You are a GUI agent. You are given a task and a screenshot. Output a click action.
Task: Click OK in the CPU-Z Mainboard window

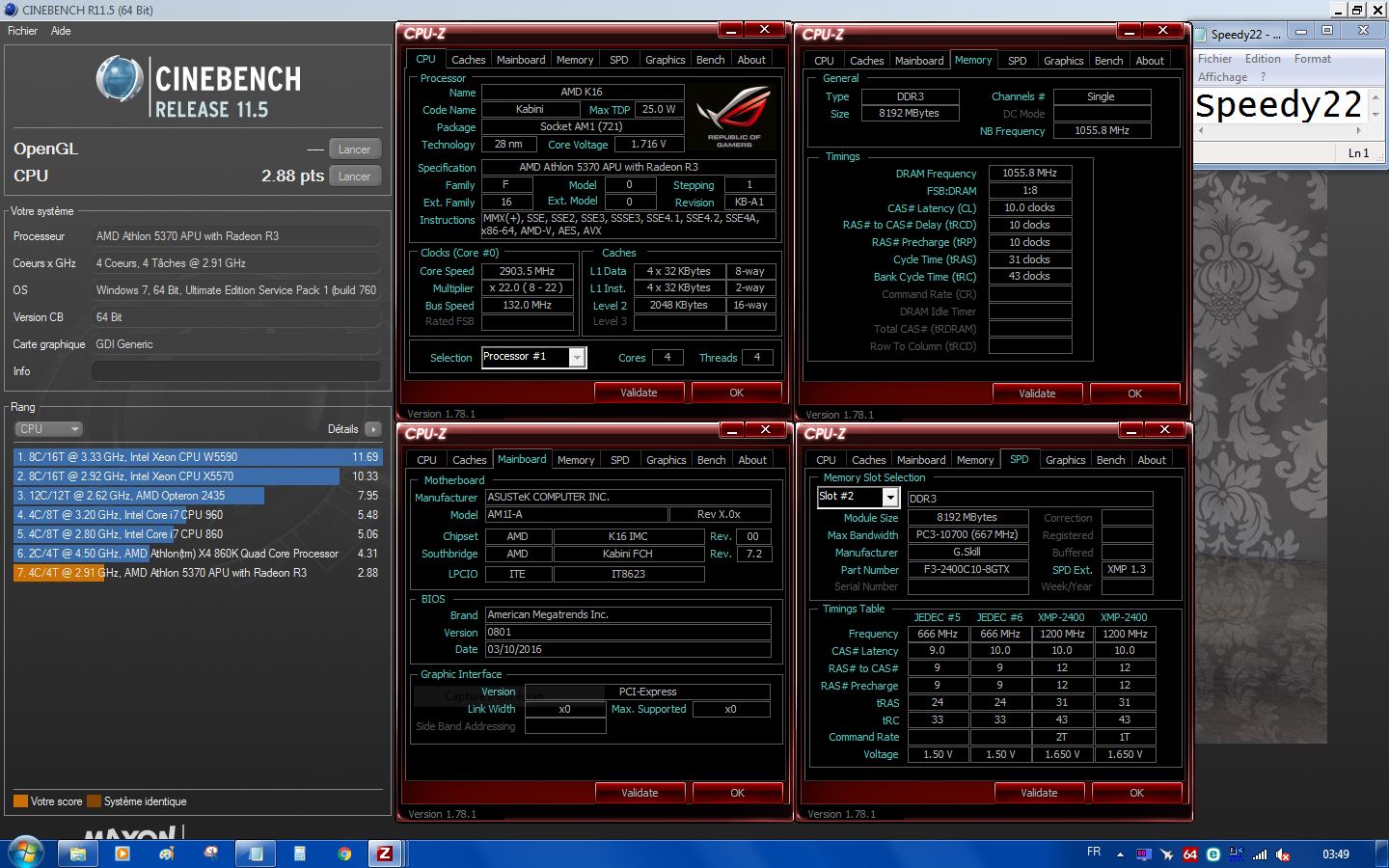click(x=737, y=793)
